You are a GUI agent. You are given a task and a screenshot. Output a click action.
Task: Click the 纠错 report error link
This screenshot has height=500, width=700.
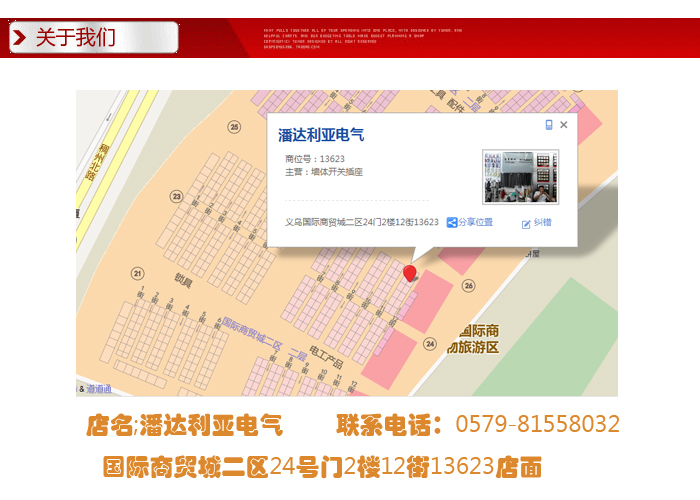click(x=542, y=224)
